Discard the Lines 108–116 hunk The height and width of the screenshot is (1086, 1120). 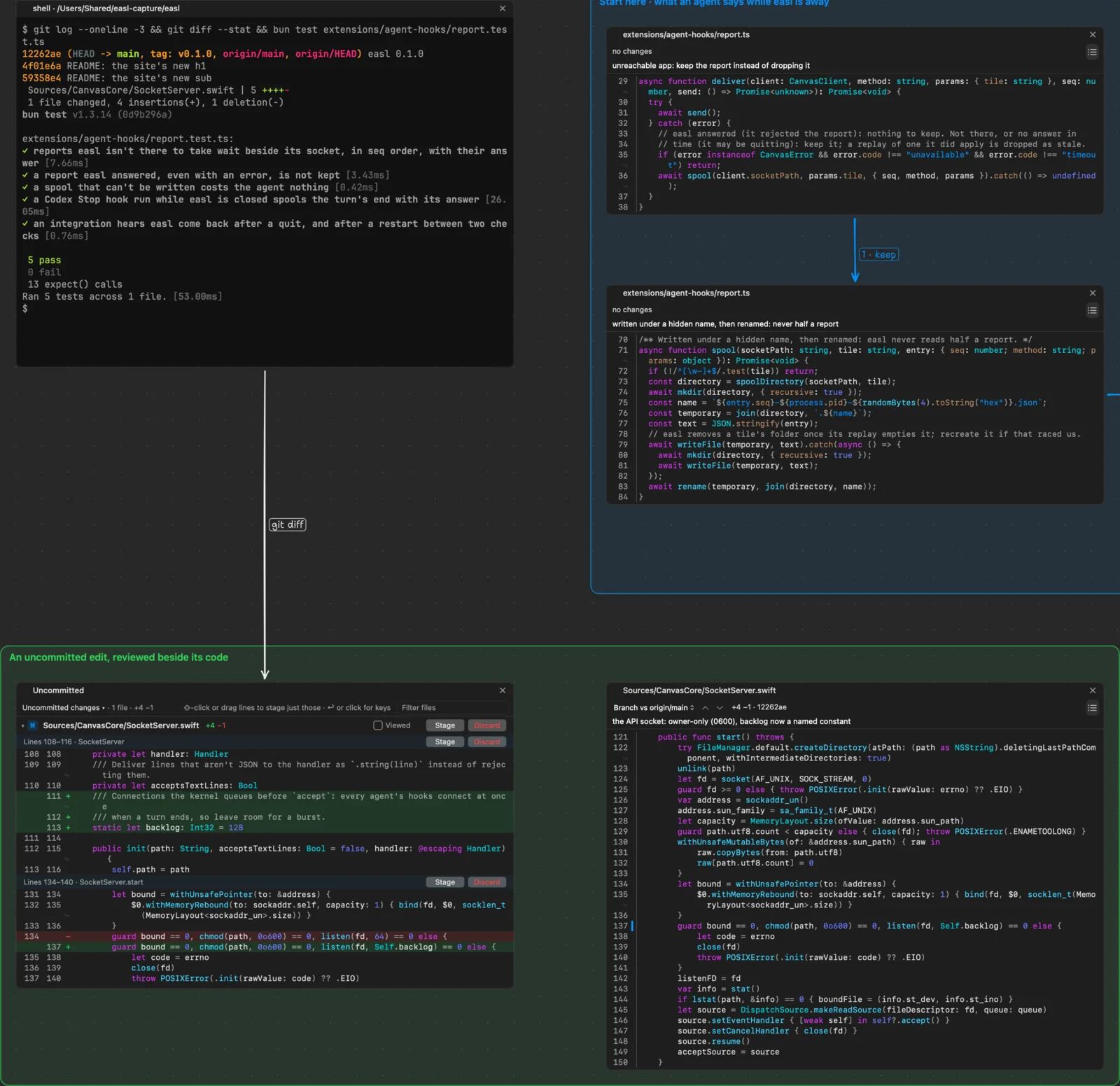(x=487, y=742)
